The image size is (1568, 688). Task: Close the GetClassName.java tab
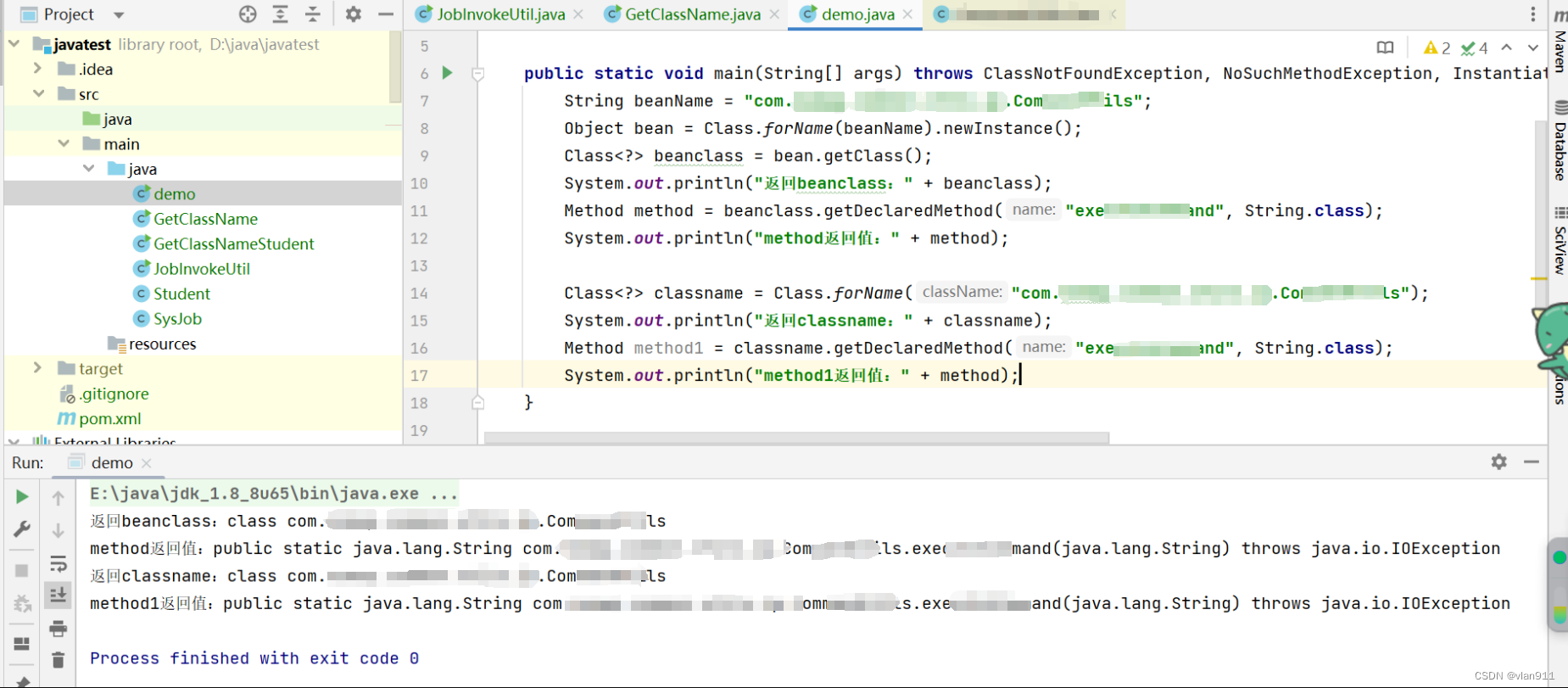(x=774, y=14)
